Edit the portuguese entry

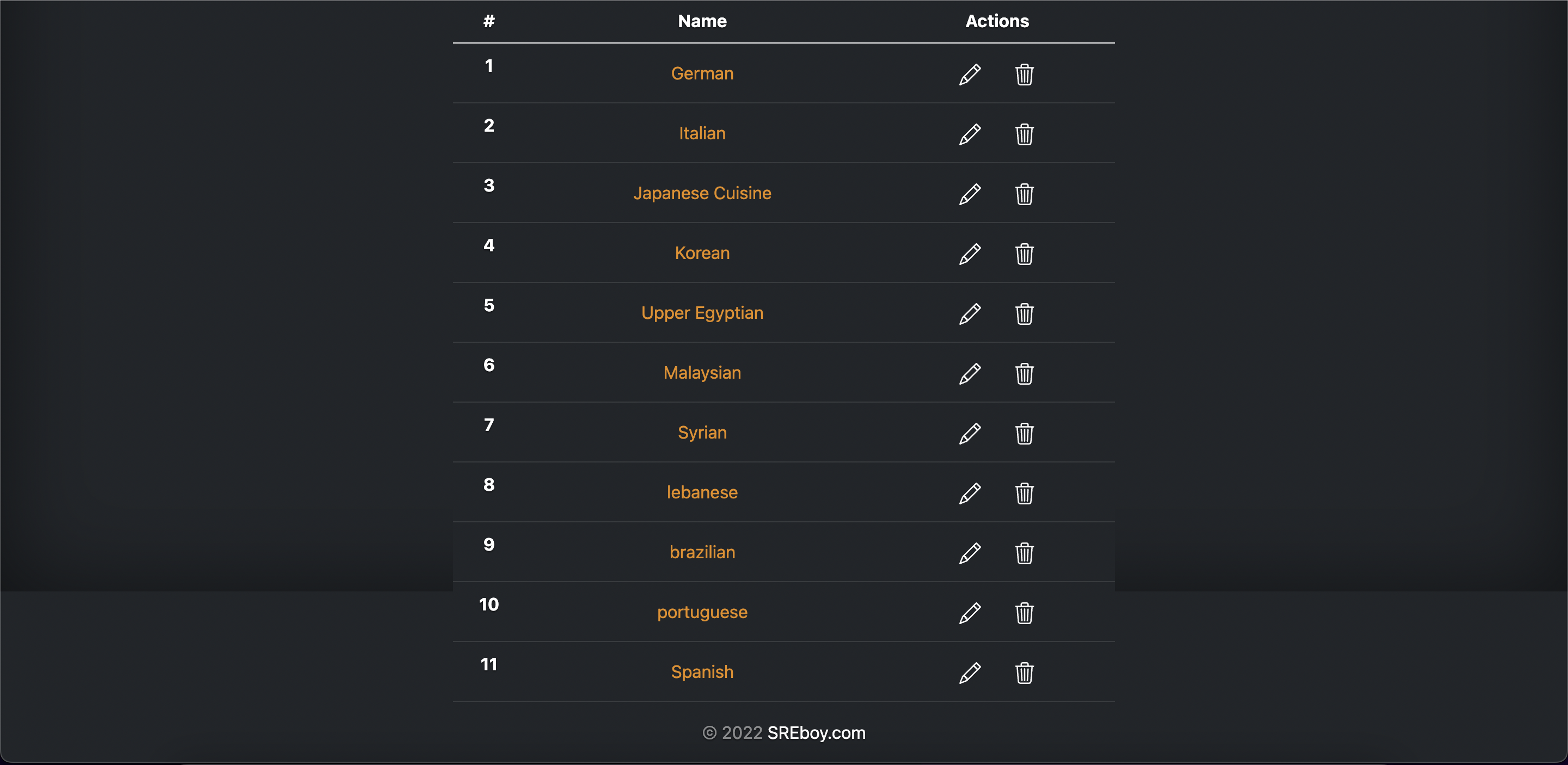(x=970, y=613)
